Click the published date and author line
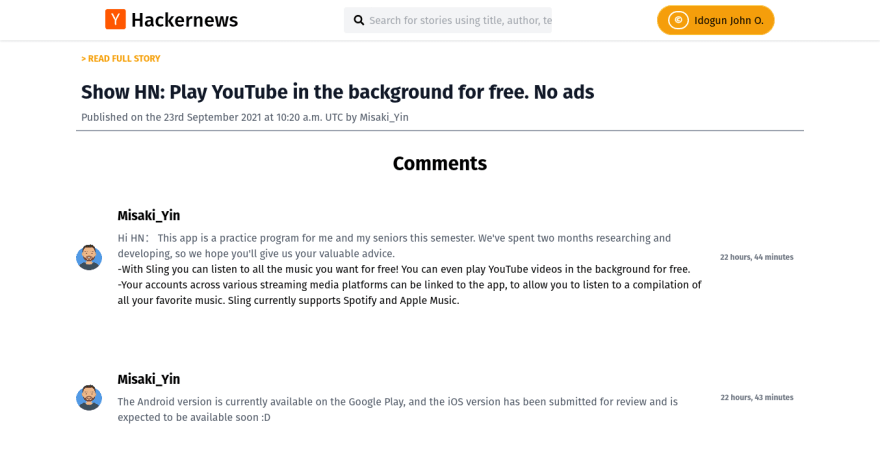This screenshot has height=456, width=880. [x=245, y=117]
